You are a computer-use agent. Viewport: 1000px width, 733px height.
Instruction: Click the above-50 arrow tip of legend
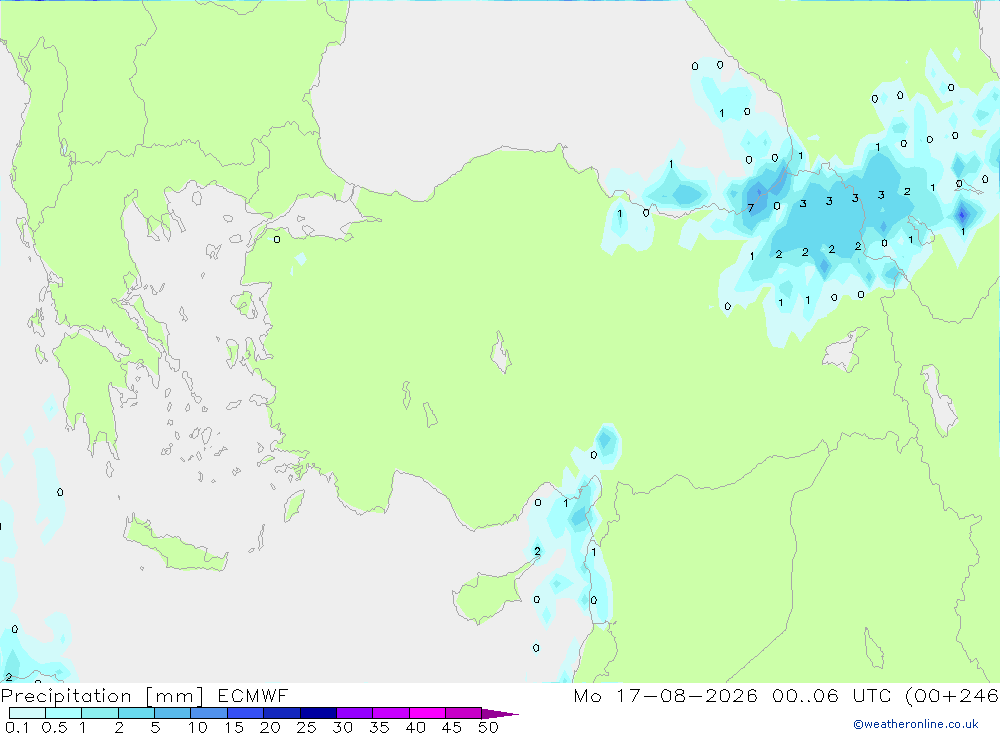[x=501, y=713]
